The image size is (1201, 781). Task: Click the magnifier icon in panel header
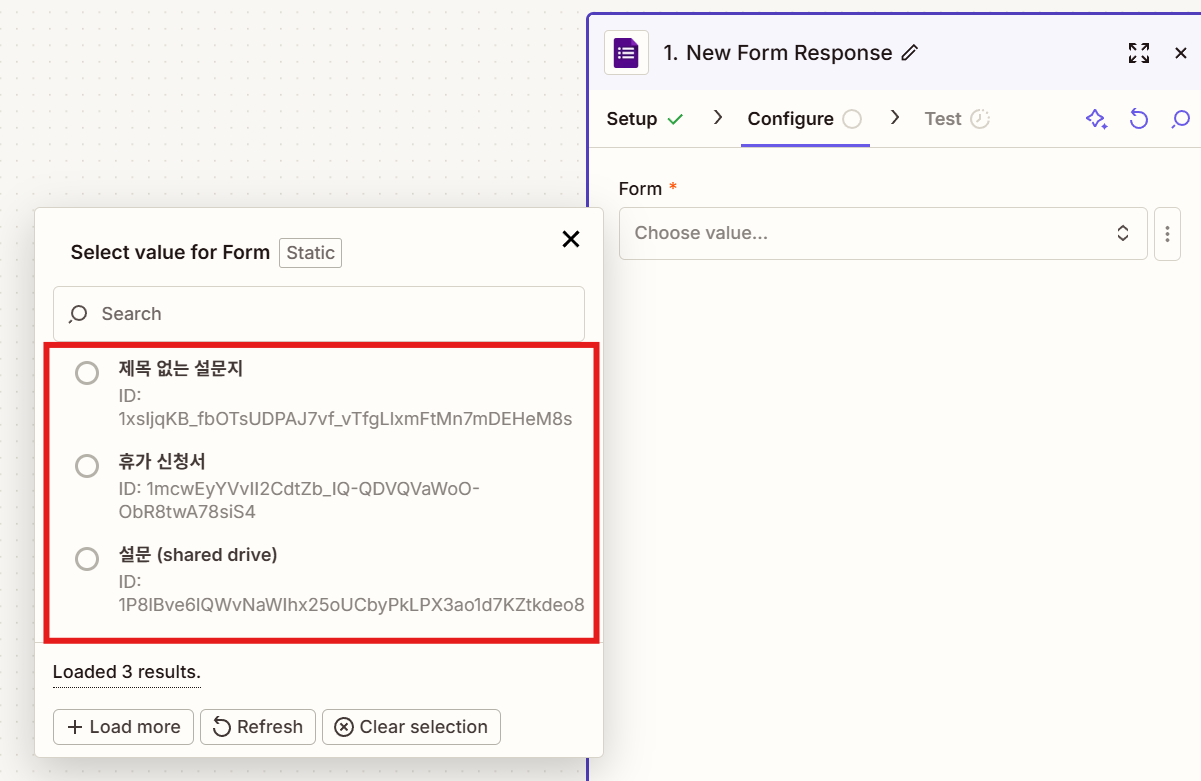click(1180, 119)
